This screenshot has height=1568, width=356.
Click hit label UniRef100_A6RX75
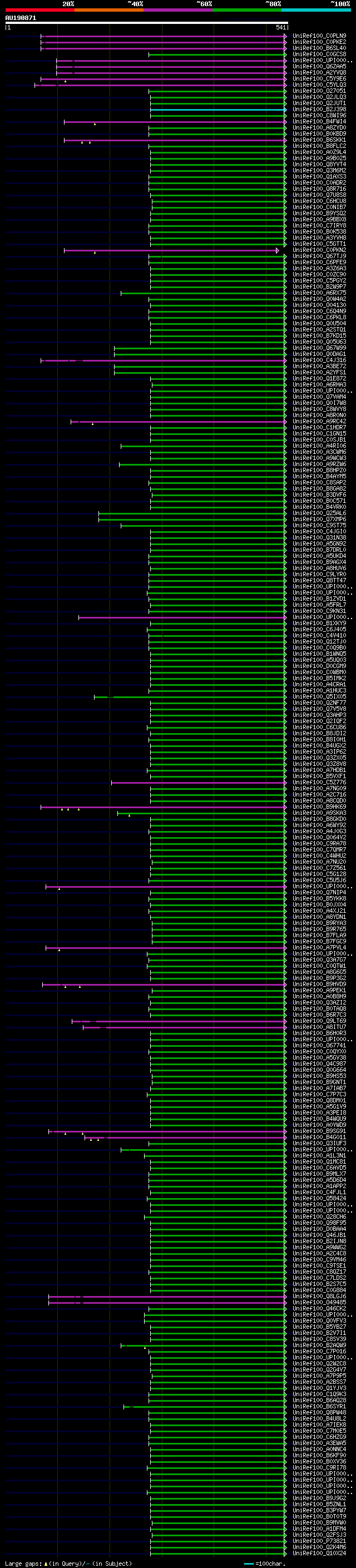coord(319,293)
